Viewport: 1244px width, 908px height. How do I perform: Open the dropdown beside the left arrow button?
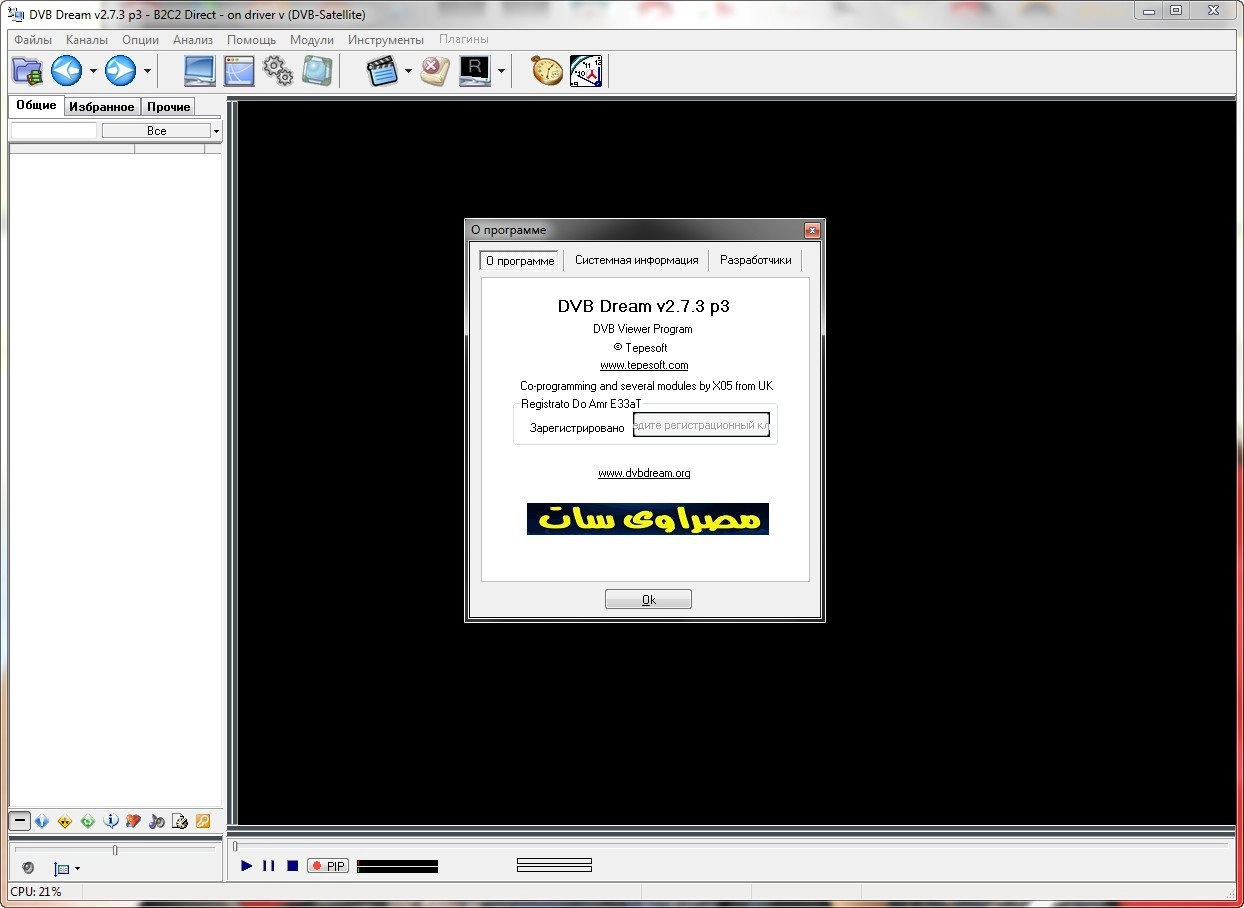(93, 71)
